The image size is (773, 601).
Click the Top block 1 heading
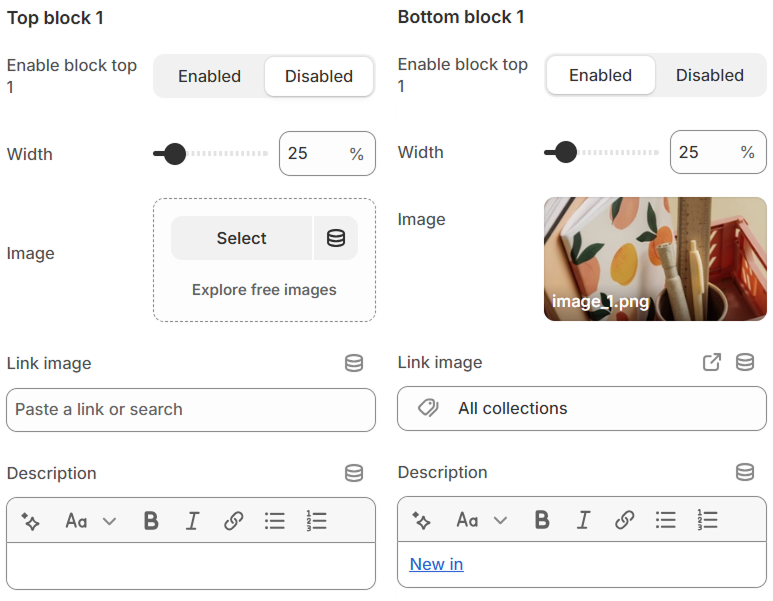[55, 18]
